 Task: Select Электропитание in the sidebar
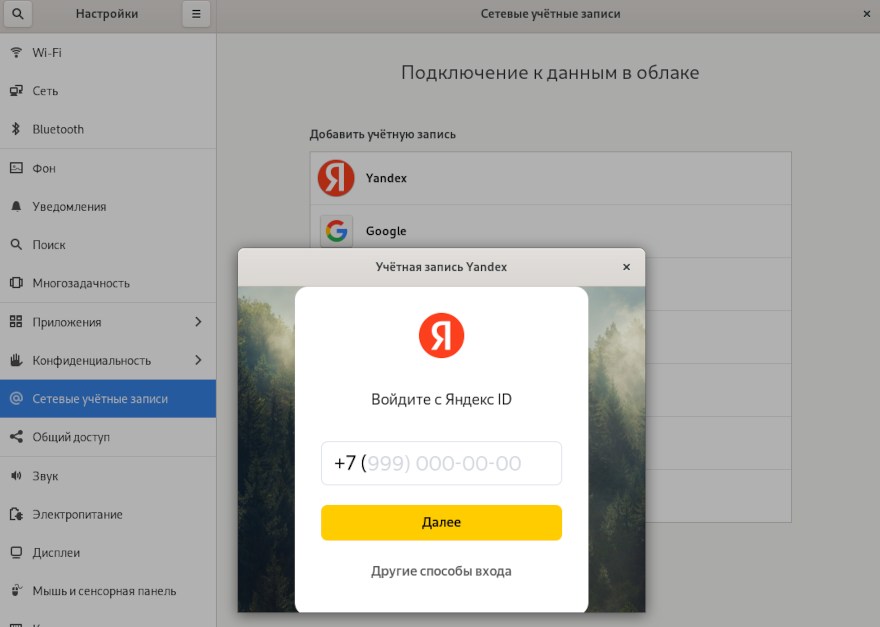tap(77, 514)
